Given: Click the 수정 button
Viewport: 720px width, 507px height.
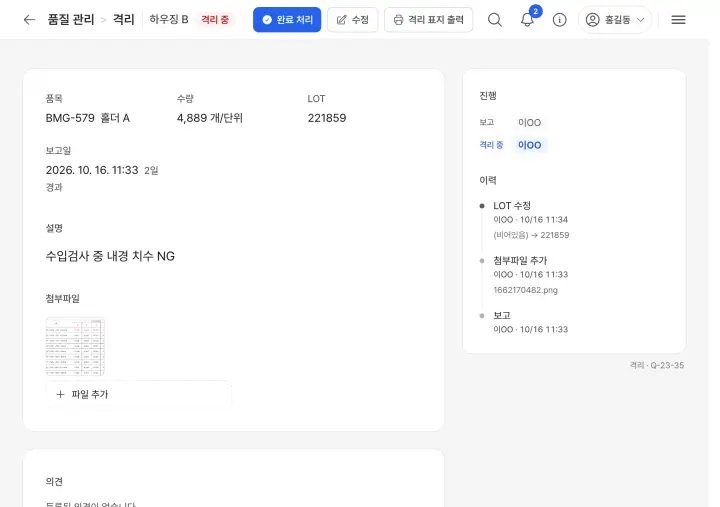Looking at the screenshot, I should point(353,20).
